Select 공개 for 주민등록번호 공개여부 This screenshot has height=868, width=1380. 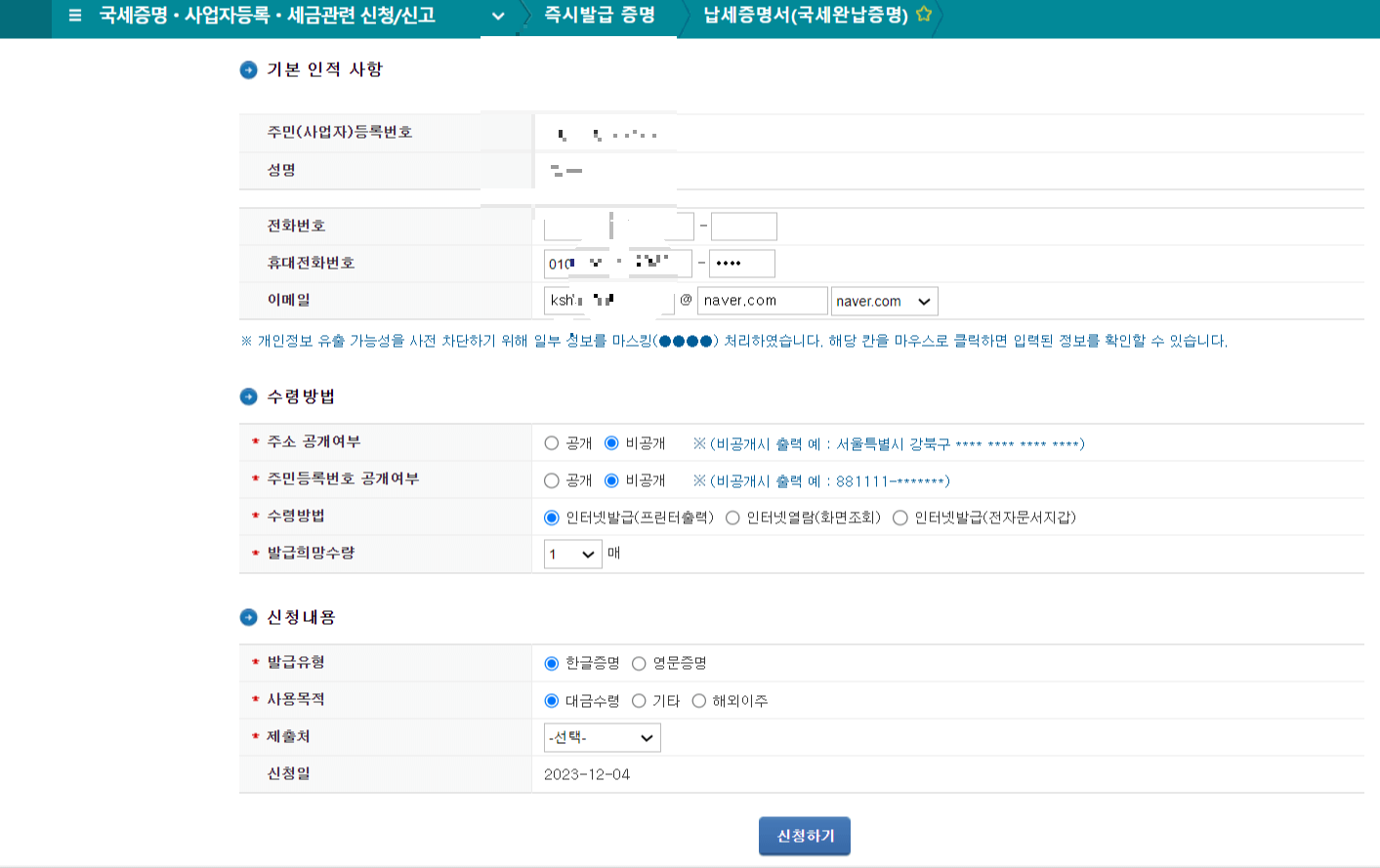point(552,480)
